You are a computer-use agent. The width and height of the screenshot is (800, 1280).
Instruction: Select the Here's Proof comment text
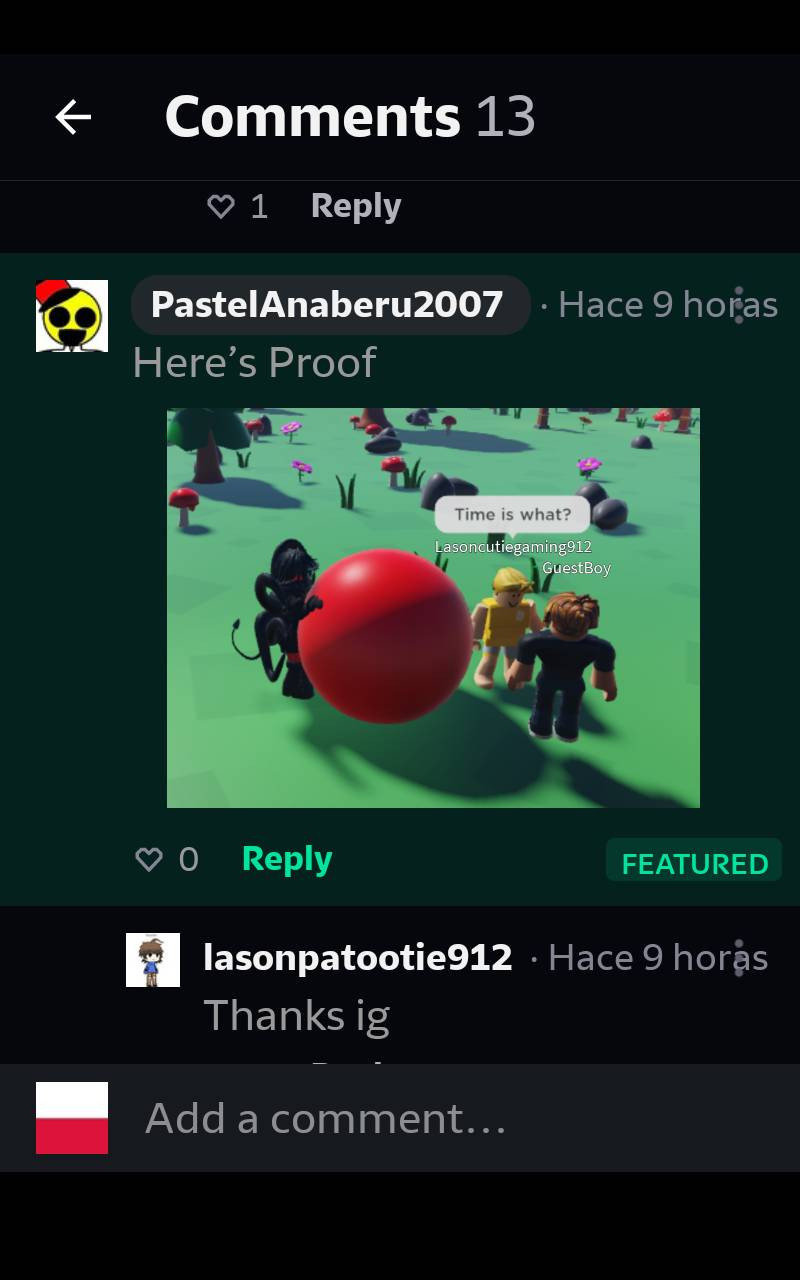(x=254, y=362)
